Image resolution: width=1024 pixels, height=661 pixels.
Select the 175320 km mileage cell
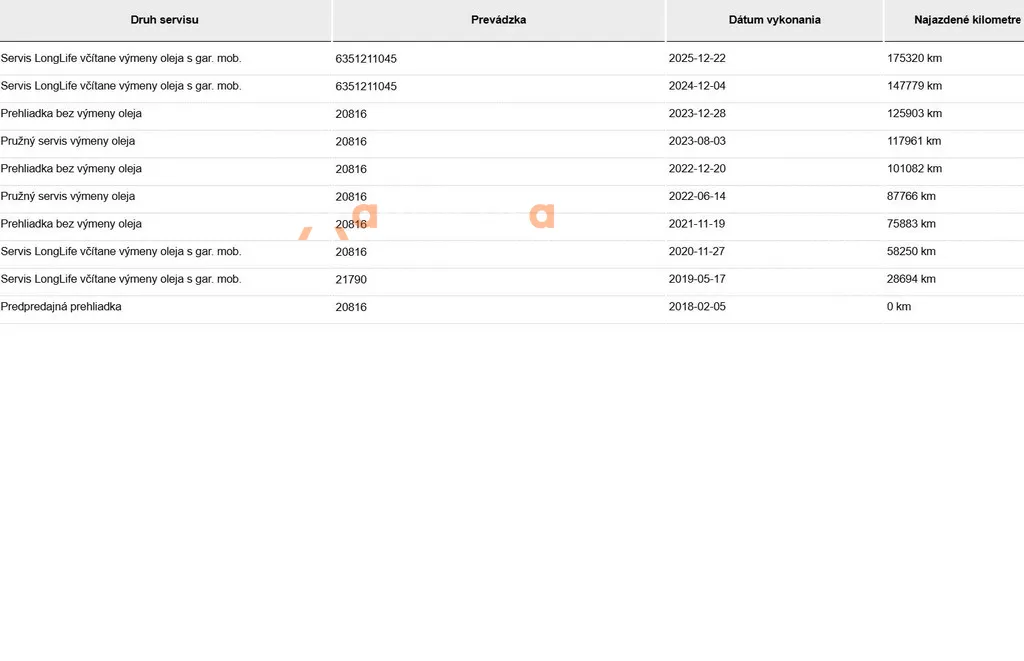click(914, 58)
